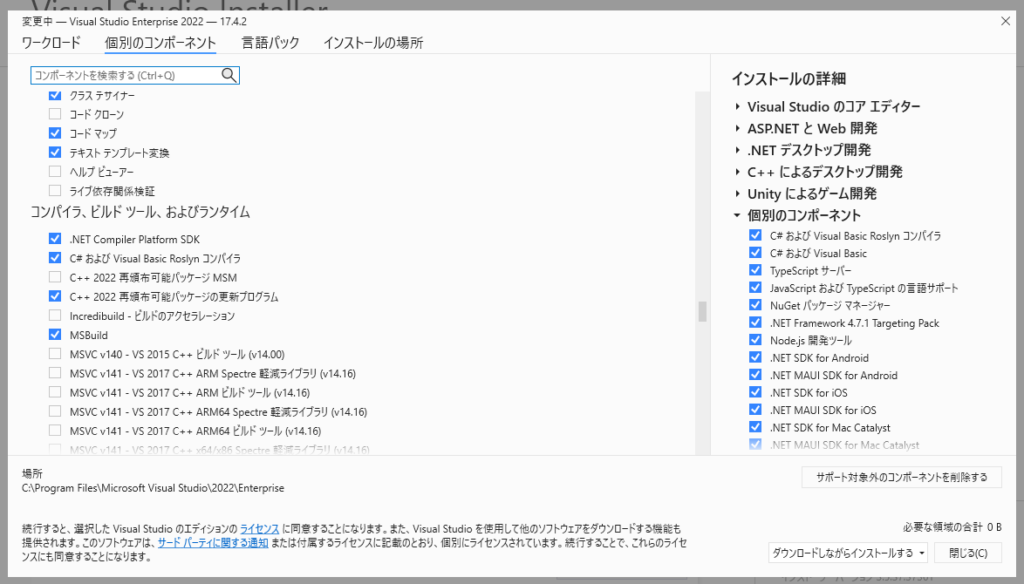1024x584 pixels.
Task: Check MSVC v141 ARM ビルド ツール (v14.16)
Action: [x=55, y=393]
